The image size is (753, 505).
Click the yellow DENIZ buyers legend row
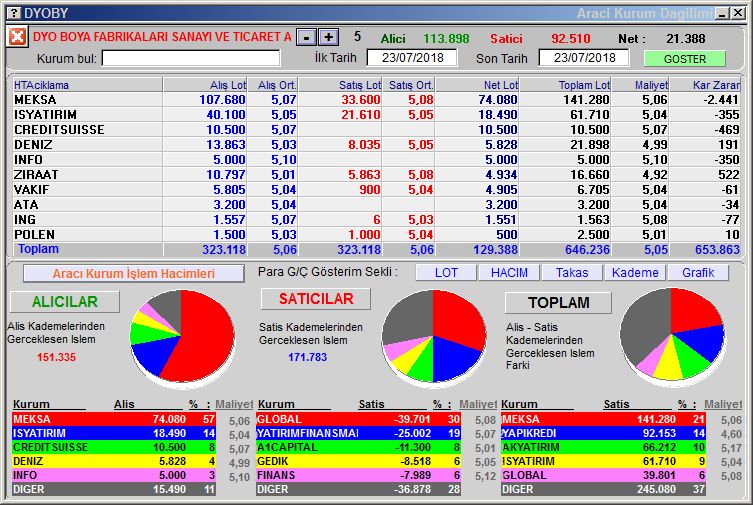pyautogui.click(x=114, y=461)
